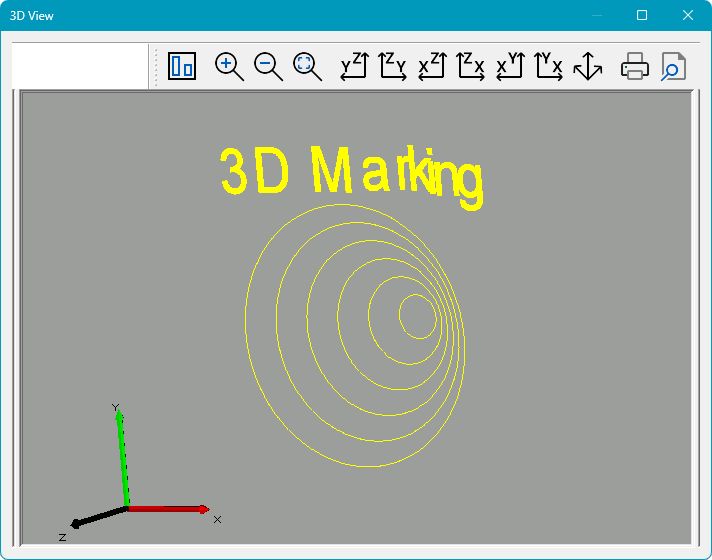Click the green Y axis arrow
This screenshot has width=712, height=560.
coord(123,458)
